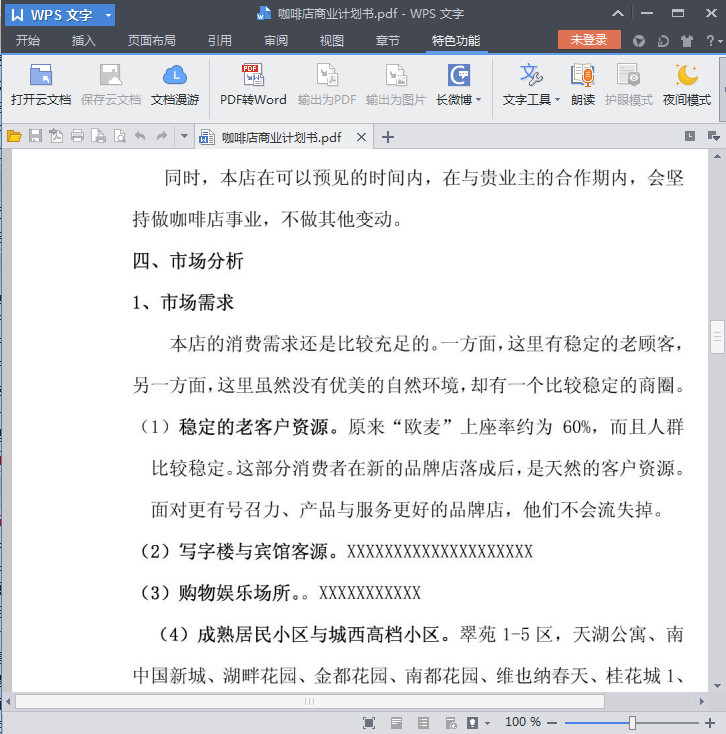726x734 pixels.
Task: Convert with PDF转Word tool
Action: click(x=253, y=85)
